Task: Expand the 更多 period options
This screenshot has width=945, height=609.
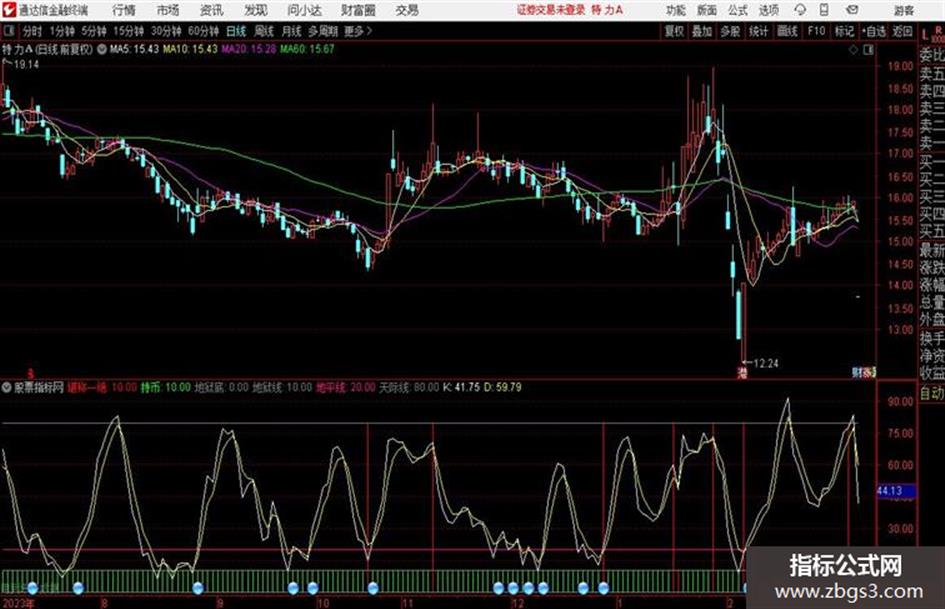Action: click(x=359, y=31)
